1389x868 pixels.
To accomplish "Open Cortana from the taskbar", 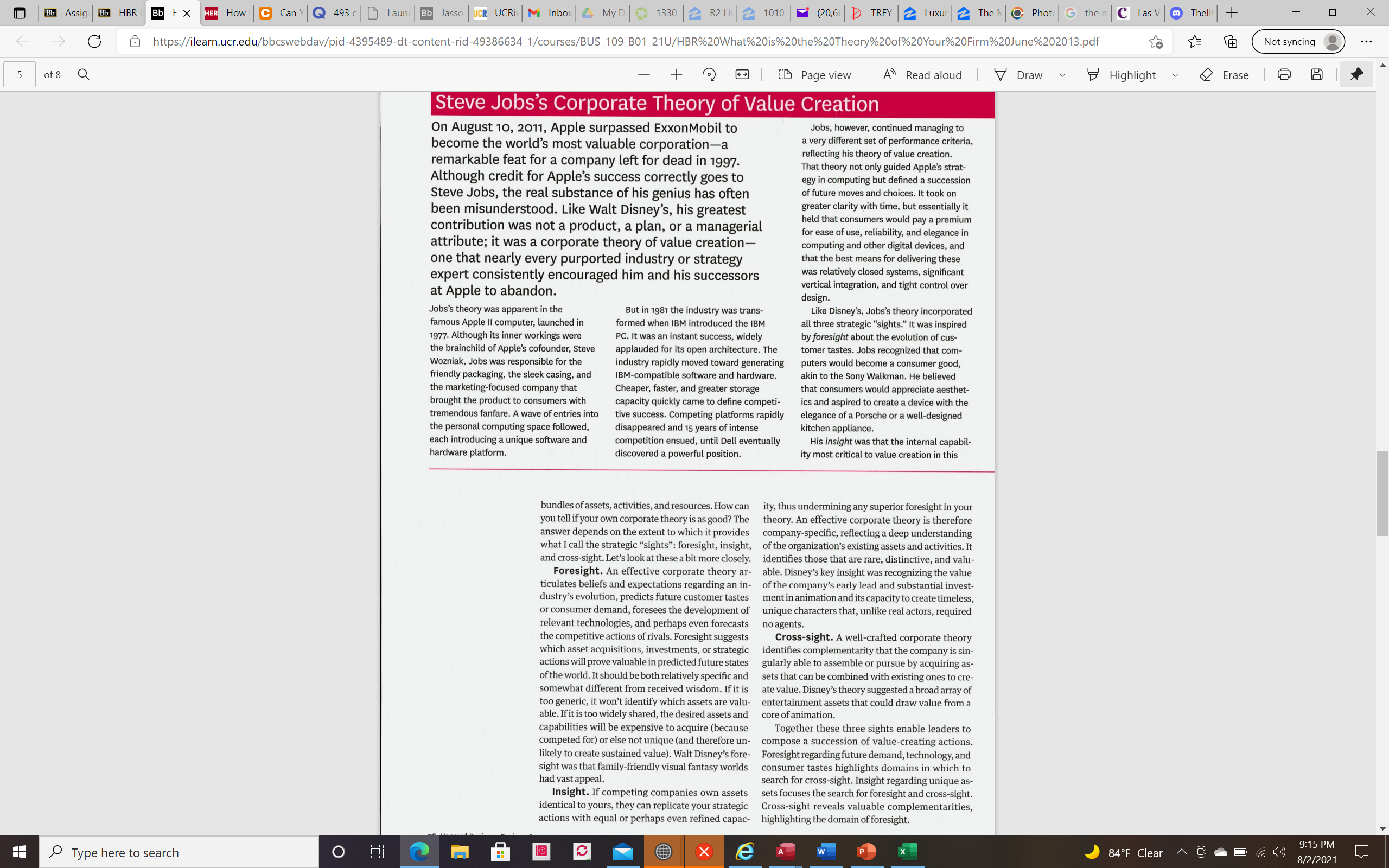I will coord(339,852).
